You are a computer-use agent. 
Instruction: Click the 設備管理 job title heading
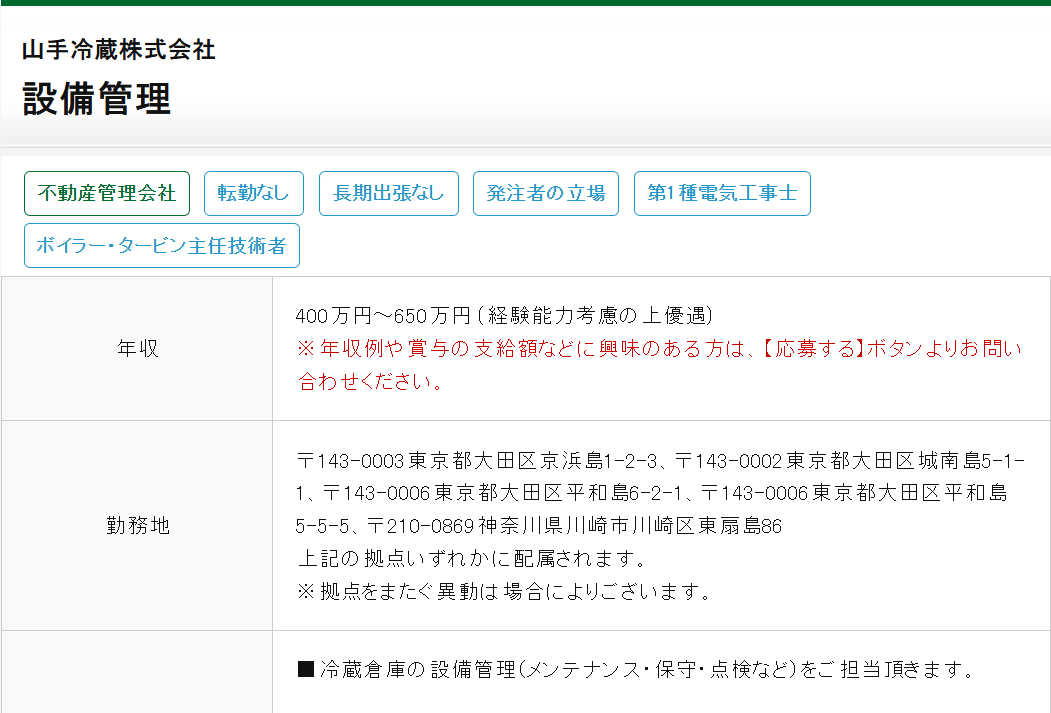click(x=96, y=99)
